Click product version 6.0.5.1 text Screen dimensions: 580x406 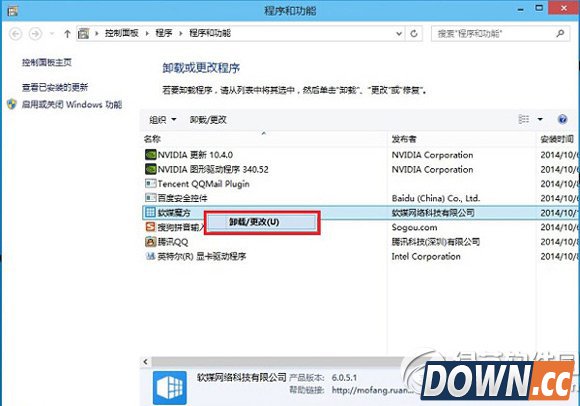coord(344,378)
